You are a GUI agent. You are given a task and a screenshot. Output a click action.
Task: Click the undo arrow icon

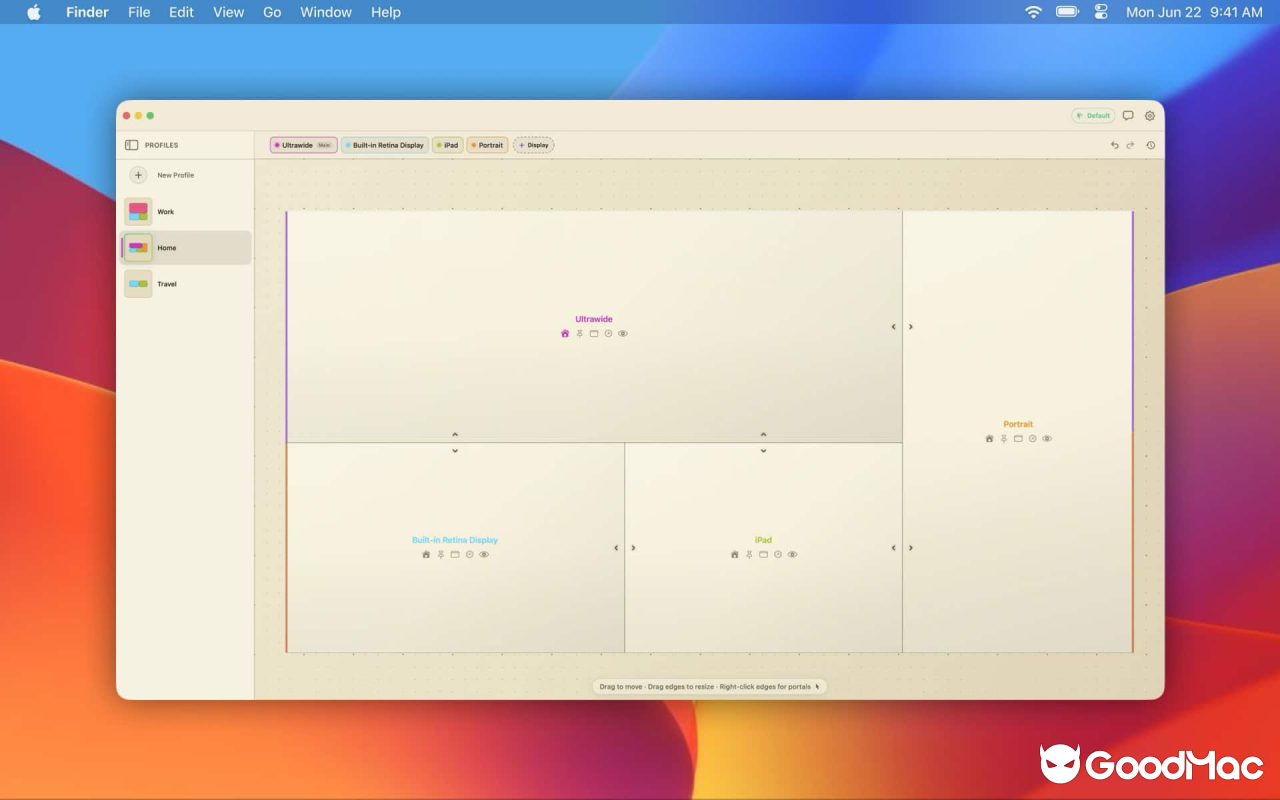[x=1115, y=145]
